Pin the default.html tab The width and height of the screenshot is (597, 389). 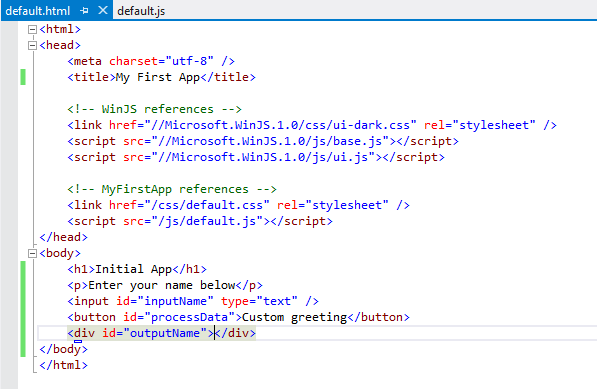click(x=84, y=11)
